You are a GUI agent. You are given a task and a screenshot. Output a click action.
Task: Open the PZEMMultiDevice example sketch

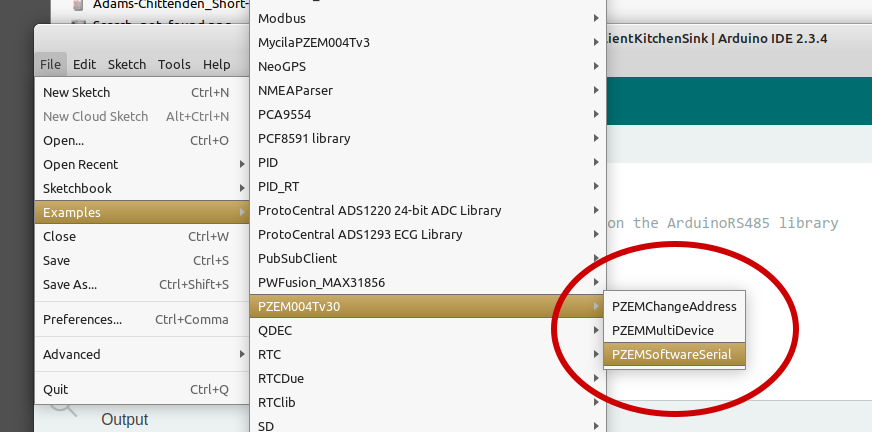coord(663,330)
